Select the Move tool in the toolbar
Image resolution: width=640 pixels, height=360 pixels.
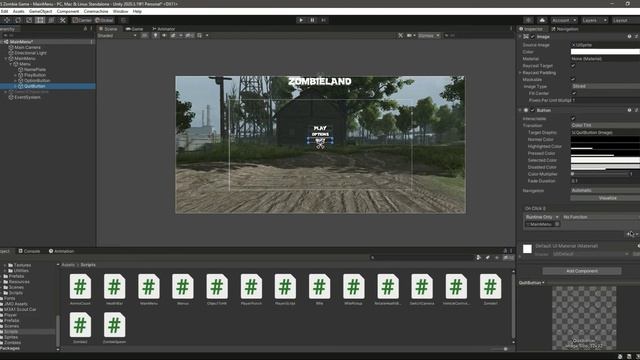point(7,20)
